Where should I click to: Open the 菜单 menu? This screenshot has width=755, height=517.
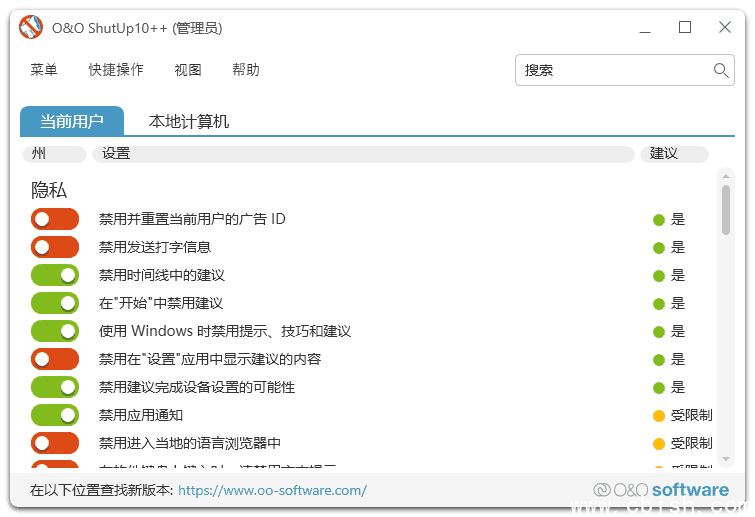pyautogui.click(x=44, y=70)
